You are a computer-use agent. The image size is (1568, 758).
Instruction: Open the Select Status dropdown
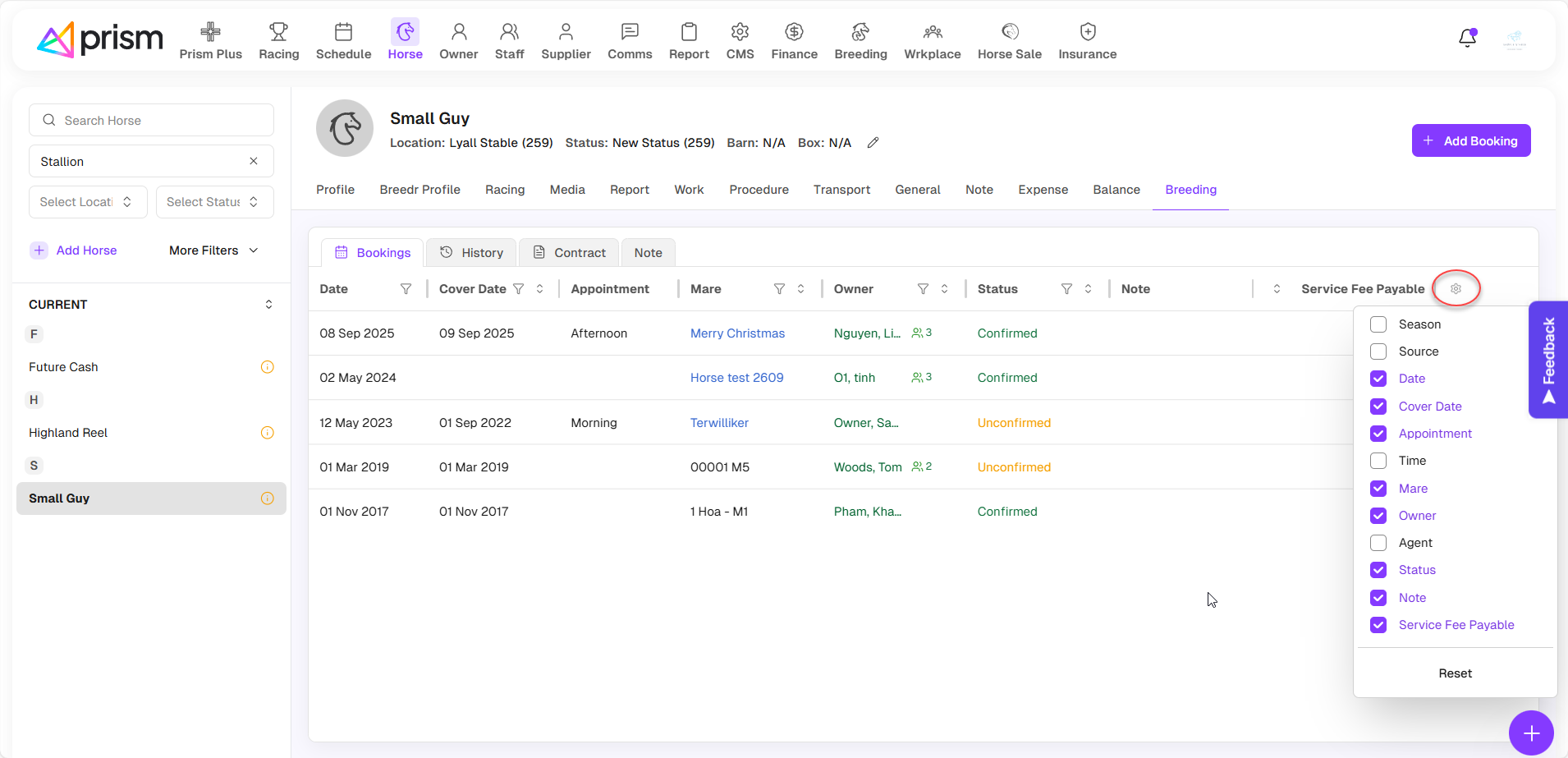pos(214,202)
